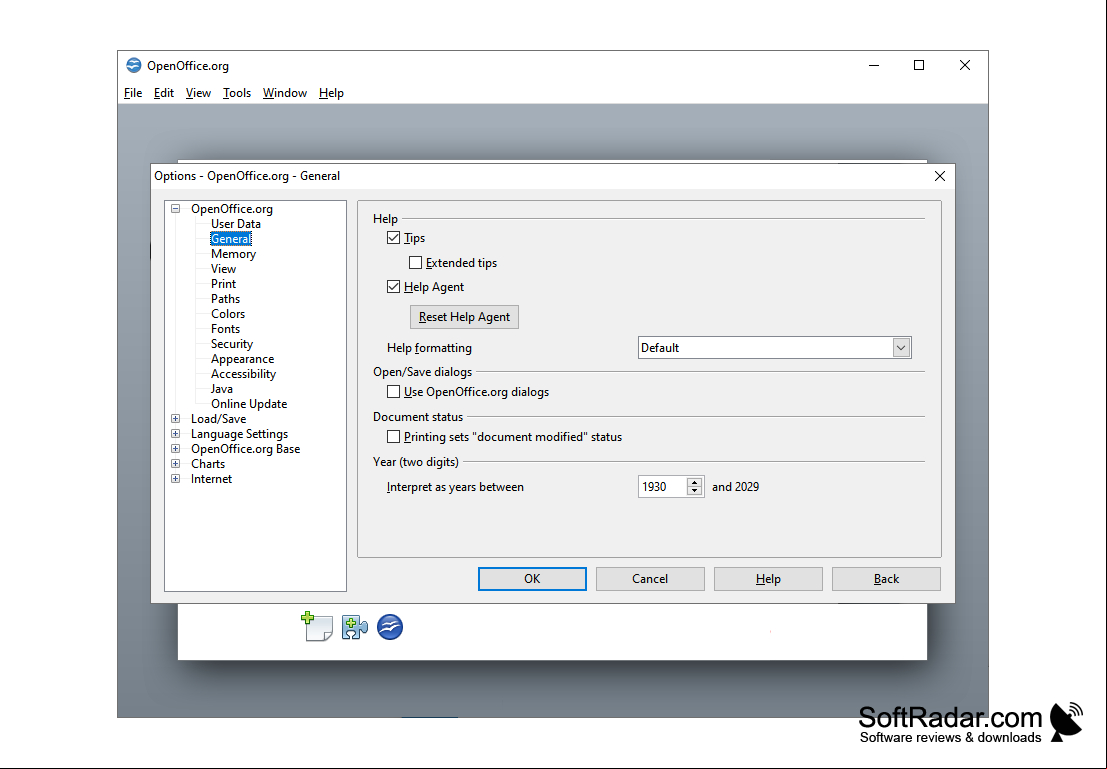This screenshot has width=1107, height=769.
Task: Enable the Extended tips checkbox
Action: coord(415,263)
